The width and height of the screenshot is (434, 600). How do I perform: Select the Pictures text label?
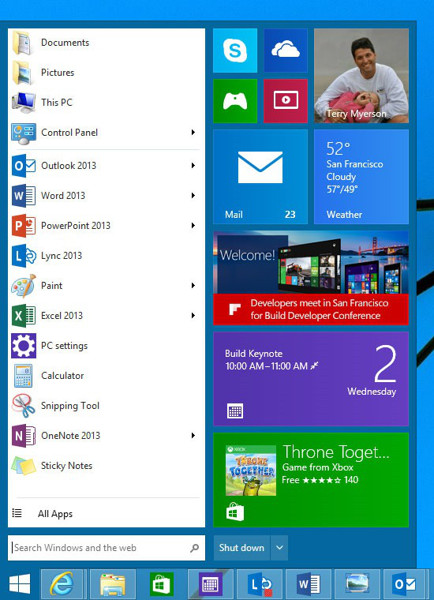pos(57,72)
